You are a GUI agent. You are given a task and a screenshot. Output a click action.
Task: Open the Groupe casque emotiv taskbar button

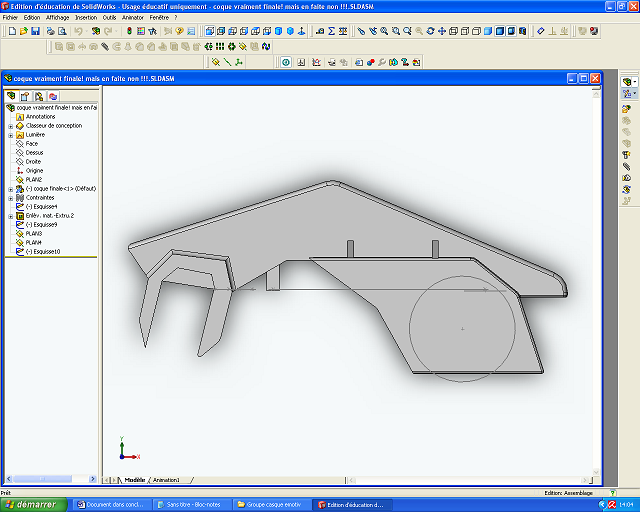270,505
